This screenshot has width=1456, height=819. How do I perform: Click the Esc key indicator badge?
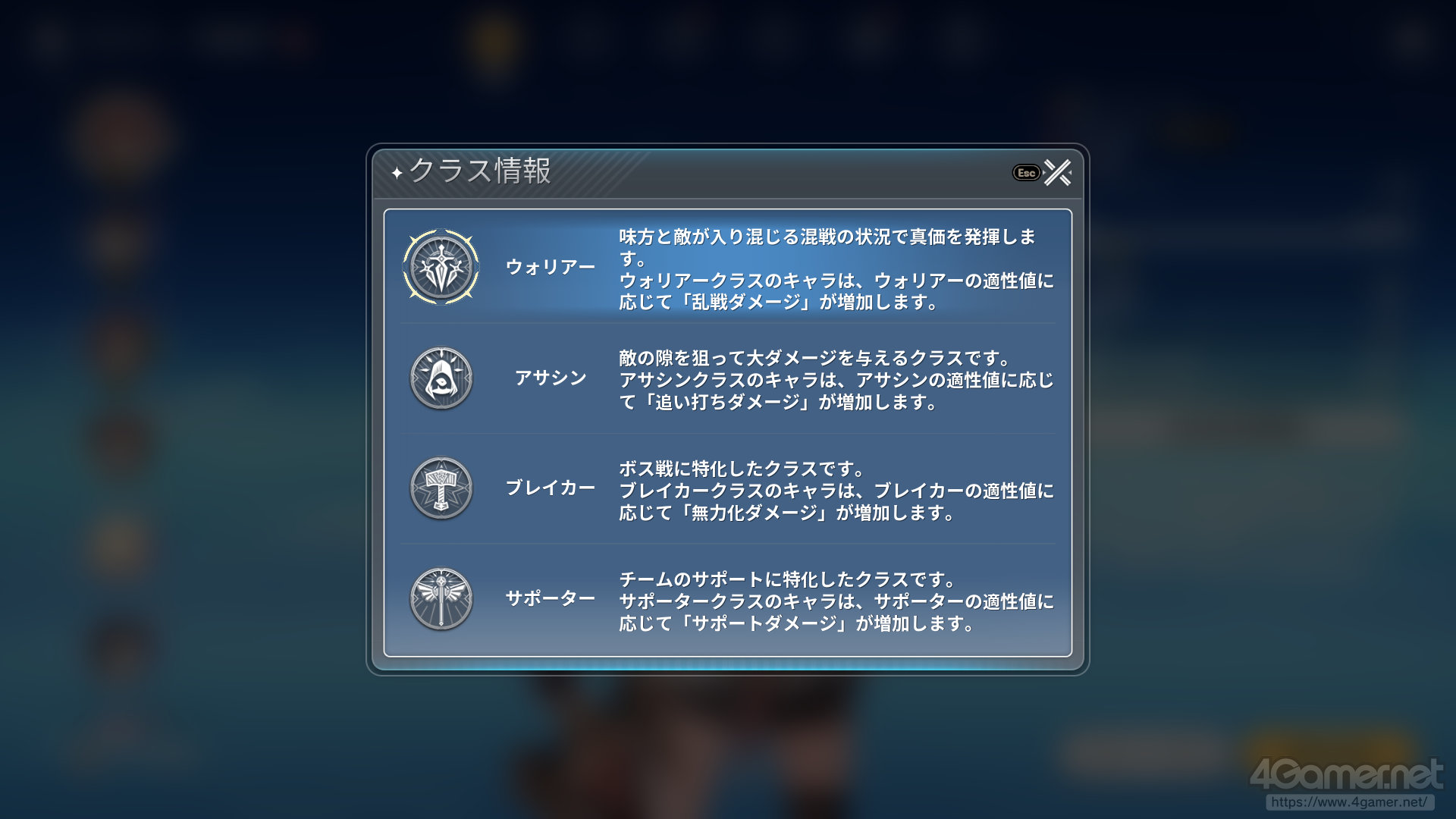click(1026, 173)
